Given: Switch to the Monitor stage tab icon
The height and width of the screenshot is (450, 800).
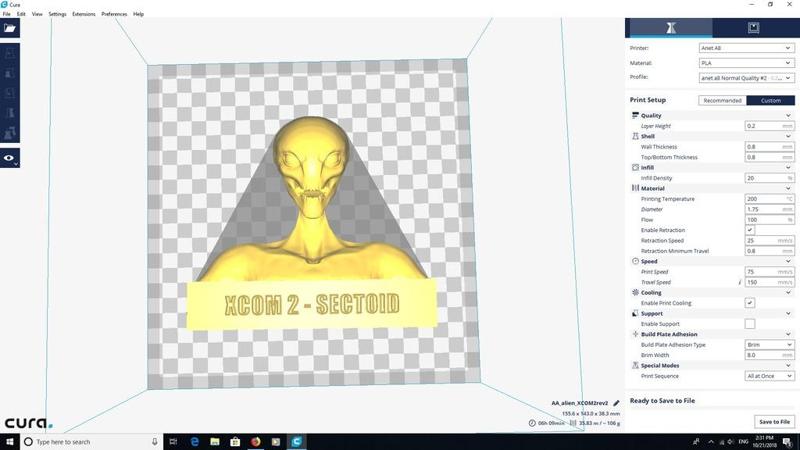Looking at the screenshot, I should [x=754, y=28].
